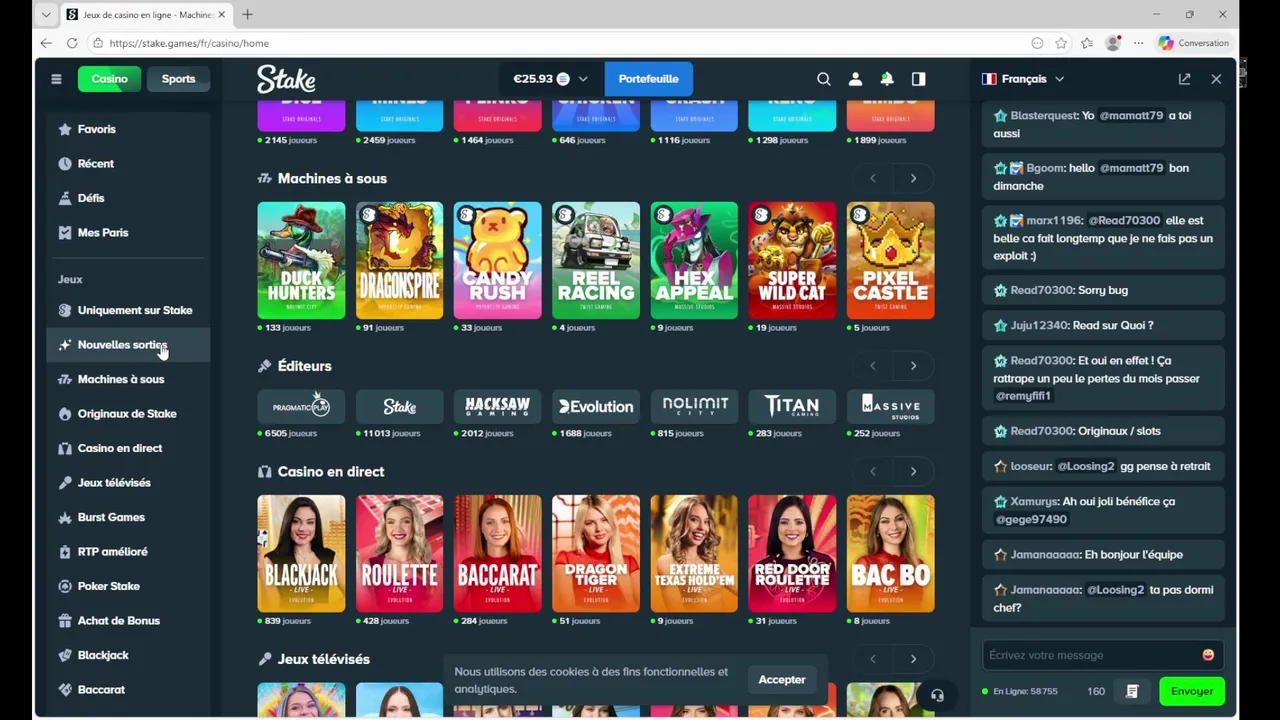Open Poker Stake category
Screen dimensions: 1280x720
point(128,586)
